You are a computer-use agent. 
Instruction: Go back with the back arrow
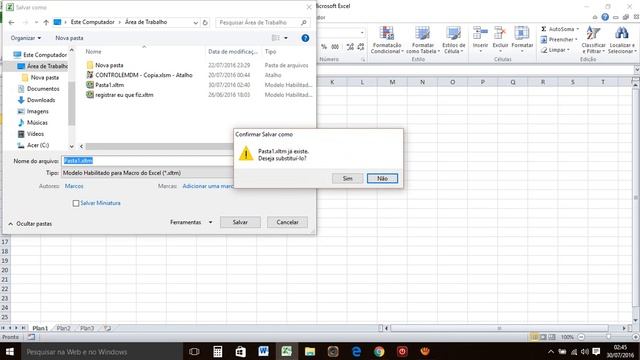point(11,22)
